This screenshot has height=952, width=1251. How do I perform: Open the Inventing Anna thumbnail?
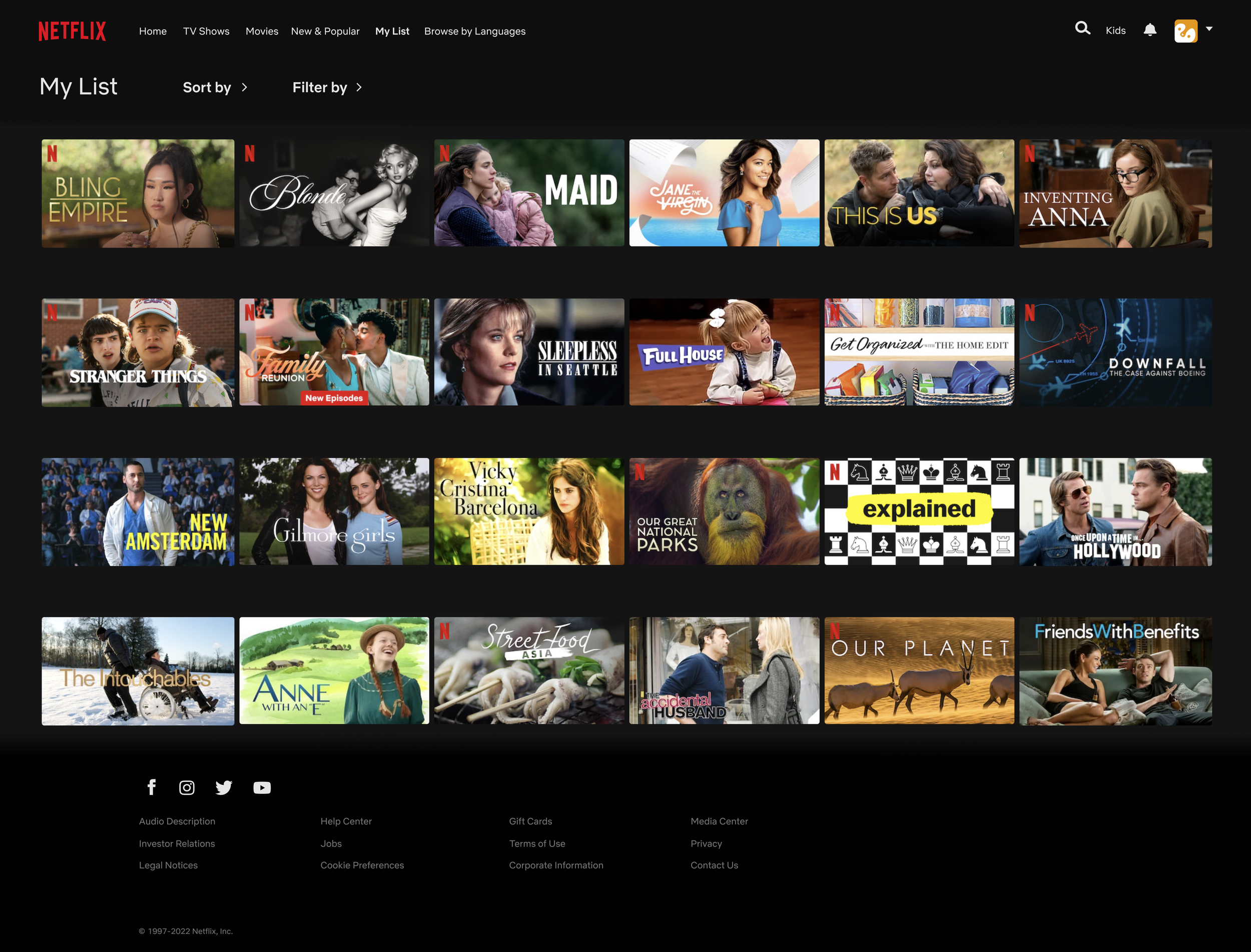1115,193
